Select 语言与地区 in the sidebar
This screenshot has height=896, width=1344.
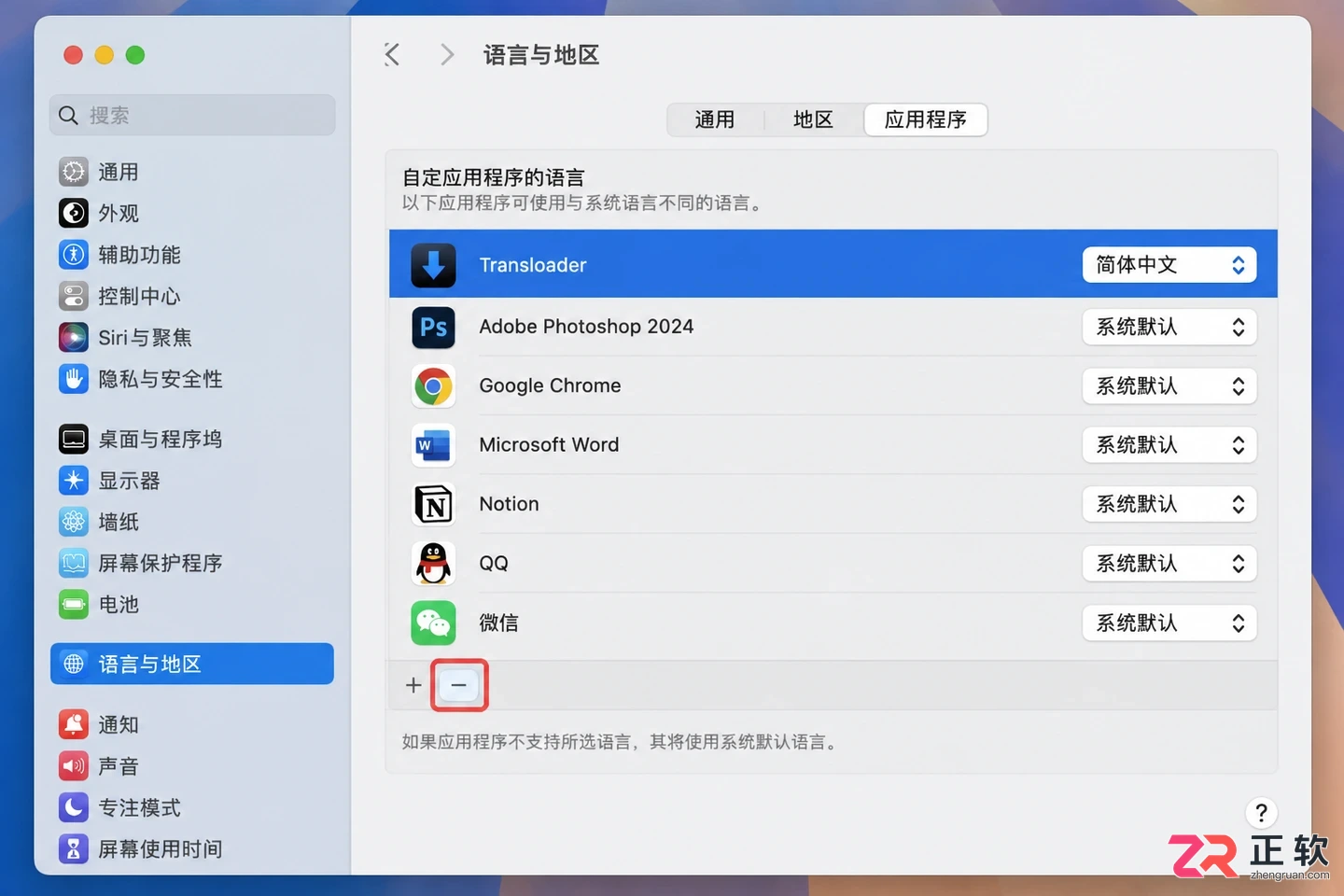pyautogui.click(x=192, y=664)
